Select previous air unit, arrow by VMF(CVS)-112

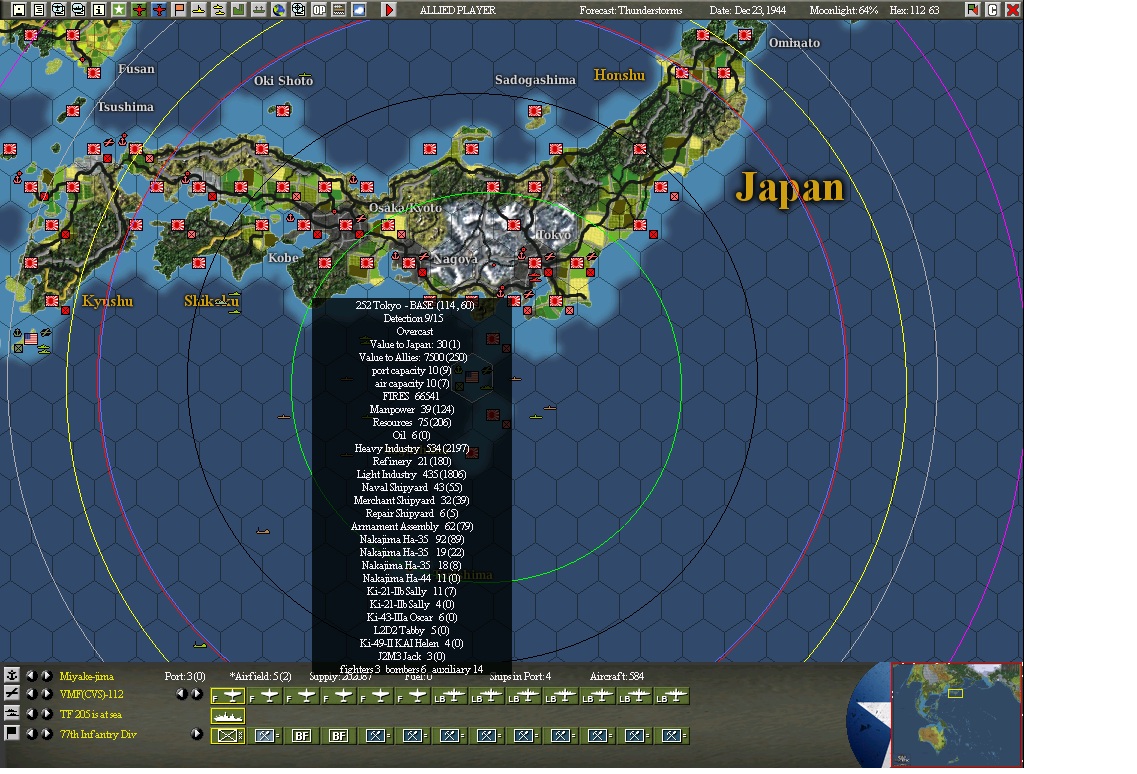click(31, 694)
